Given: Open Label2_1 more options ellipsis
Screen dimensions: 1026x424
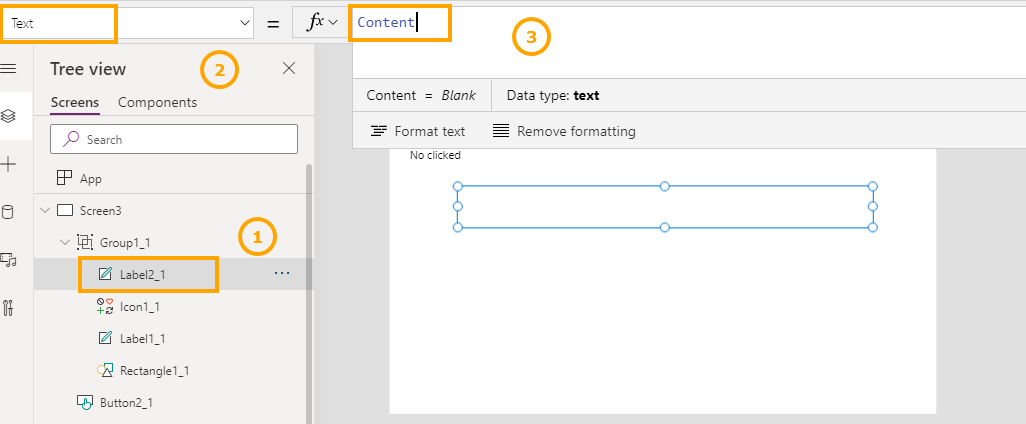Looking at the screenshot, I should coord(282,274).
